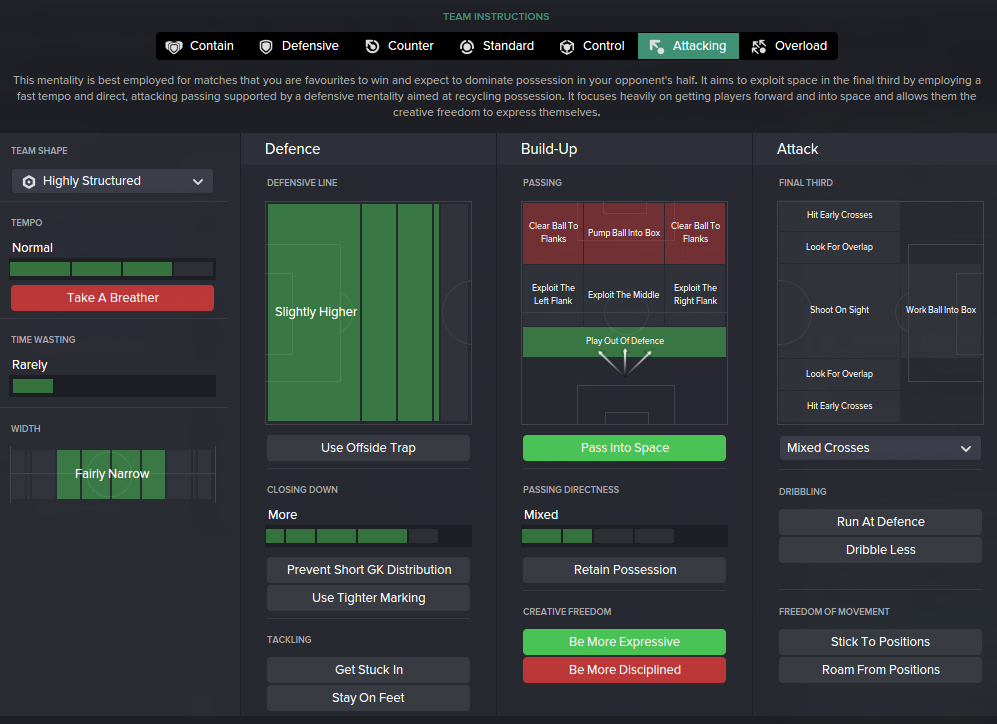
Task: Click the Attacking mentality arrow icon
Action: pyautogui.click(x=656, y=46)
